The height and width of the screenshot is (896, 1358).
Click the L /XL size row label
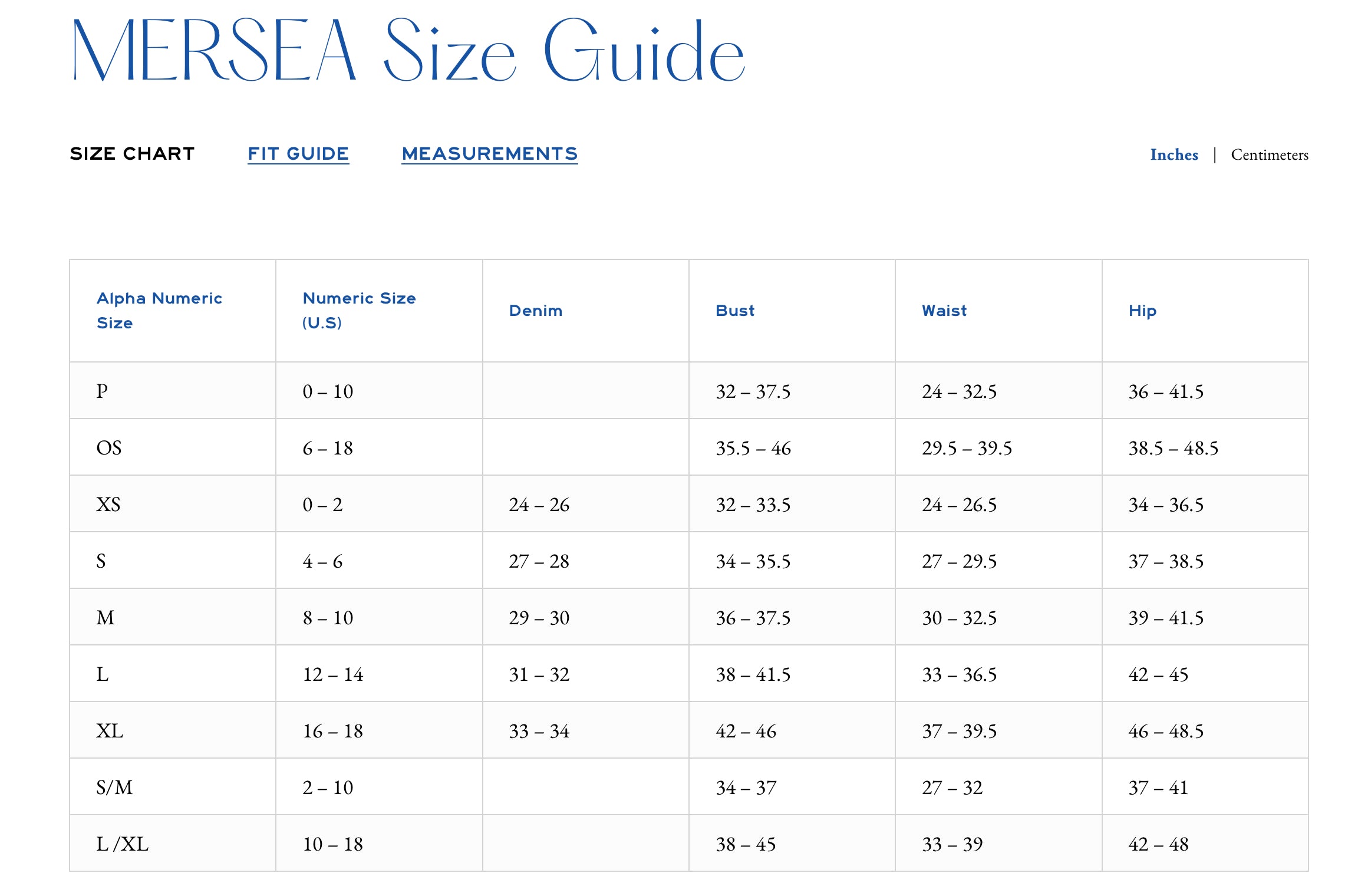pyautogui.click(x=122, y=844)
